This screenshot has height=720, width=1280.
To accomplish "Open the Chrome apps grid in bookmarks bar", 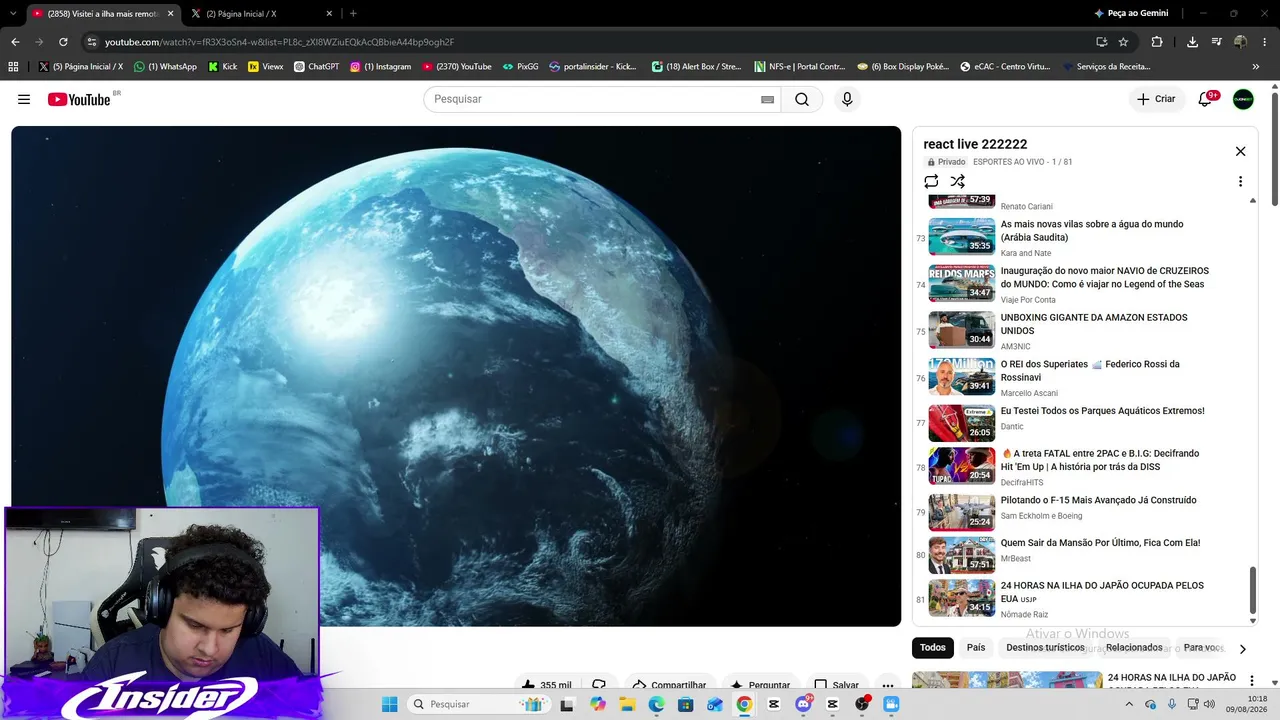I will tap(13, 67).
